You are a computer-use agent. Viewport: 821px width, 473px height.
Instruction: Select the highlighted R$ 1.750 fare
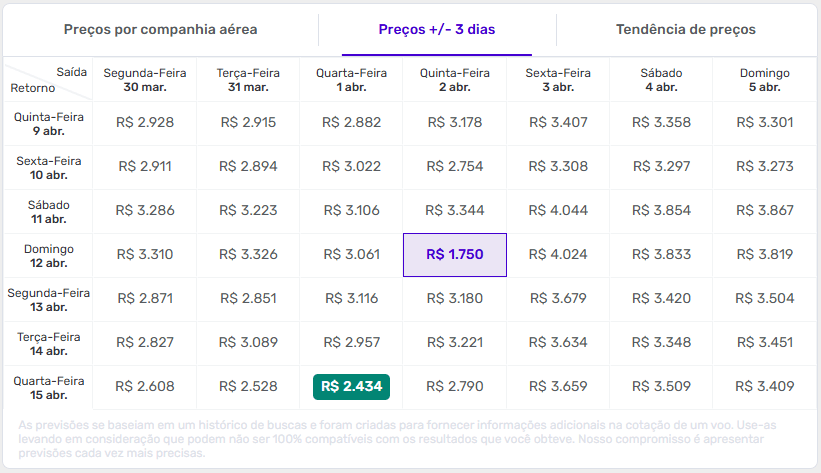(454, 255)
